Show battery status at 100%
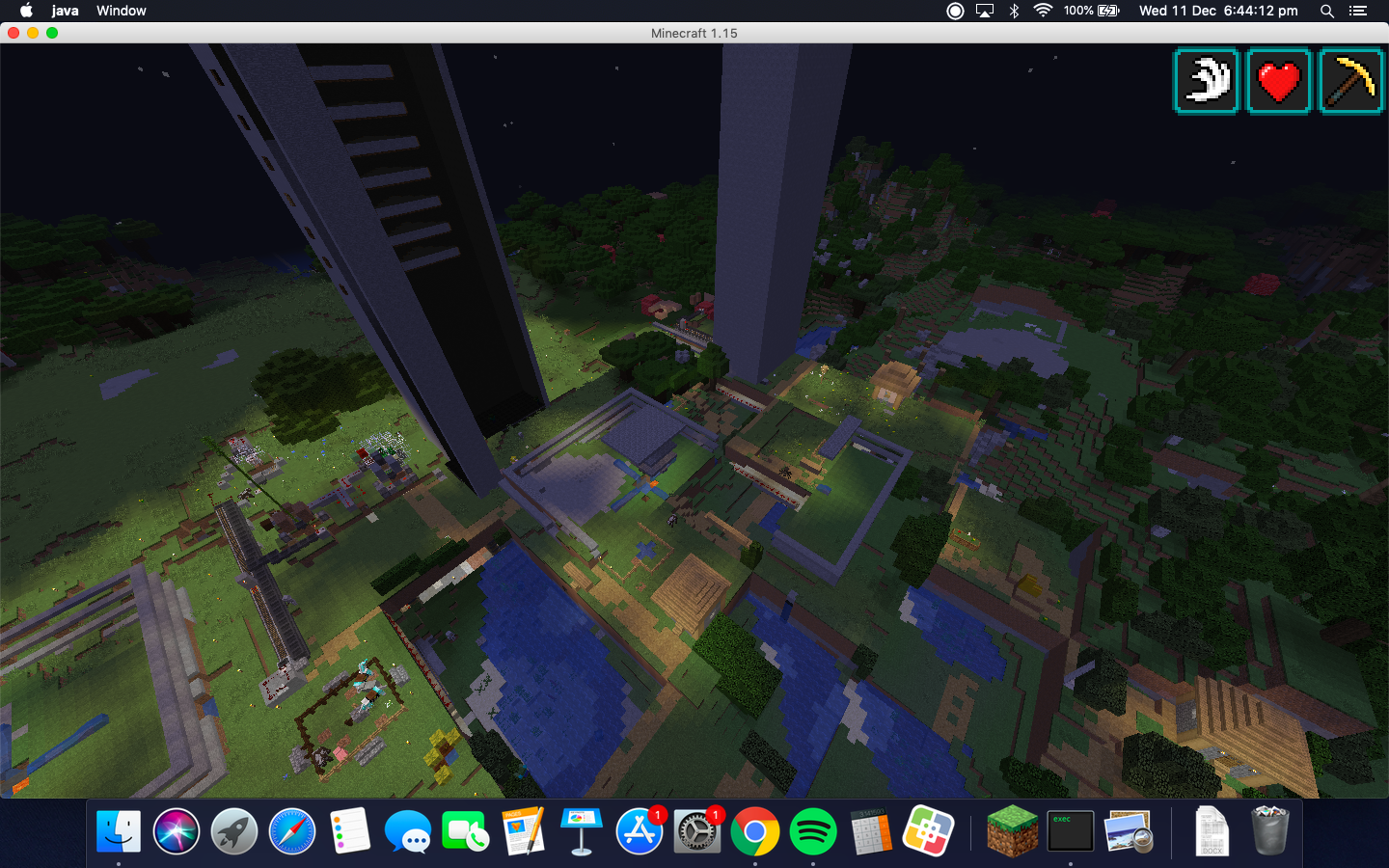 click(1092, 11)
